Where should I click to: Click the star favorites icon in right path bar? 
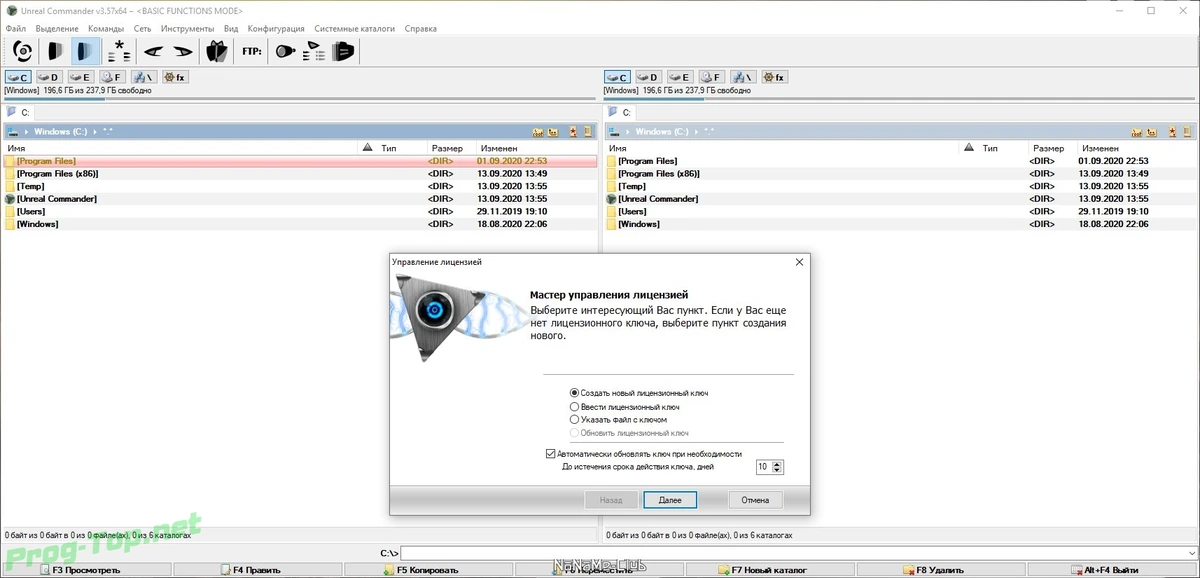point(1173,132)
